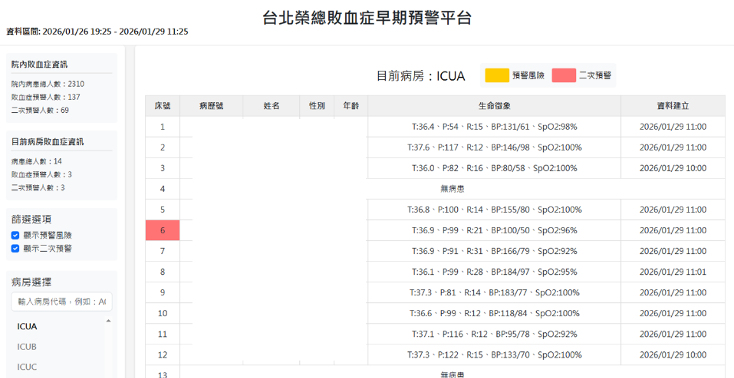
Task: Click the ward list scroll-up arrow
Action: (109, 321)
